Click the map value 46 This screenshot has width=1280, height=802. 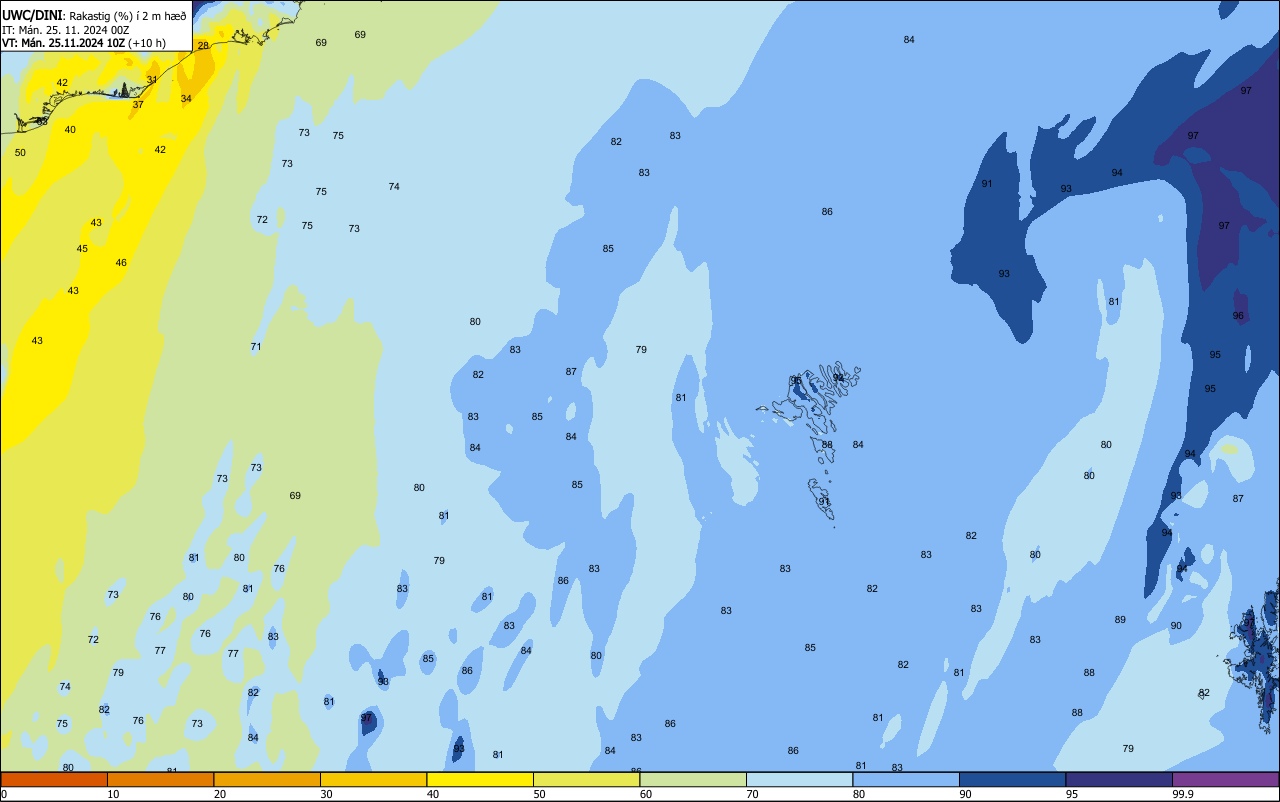pos(121,263)
